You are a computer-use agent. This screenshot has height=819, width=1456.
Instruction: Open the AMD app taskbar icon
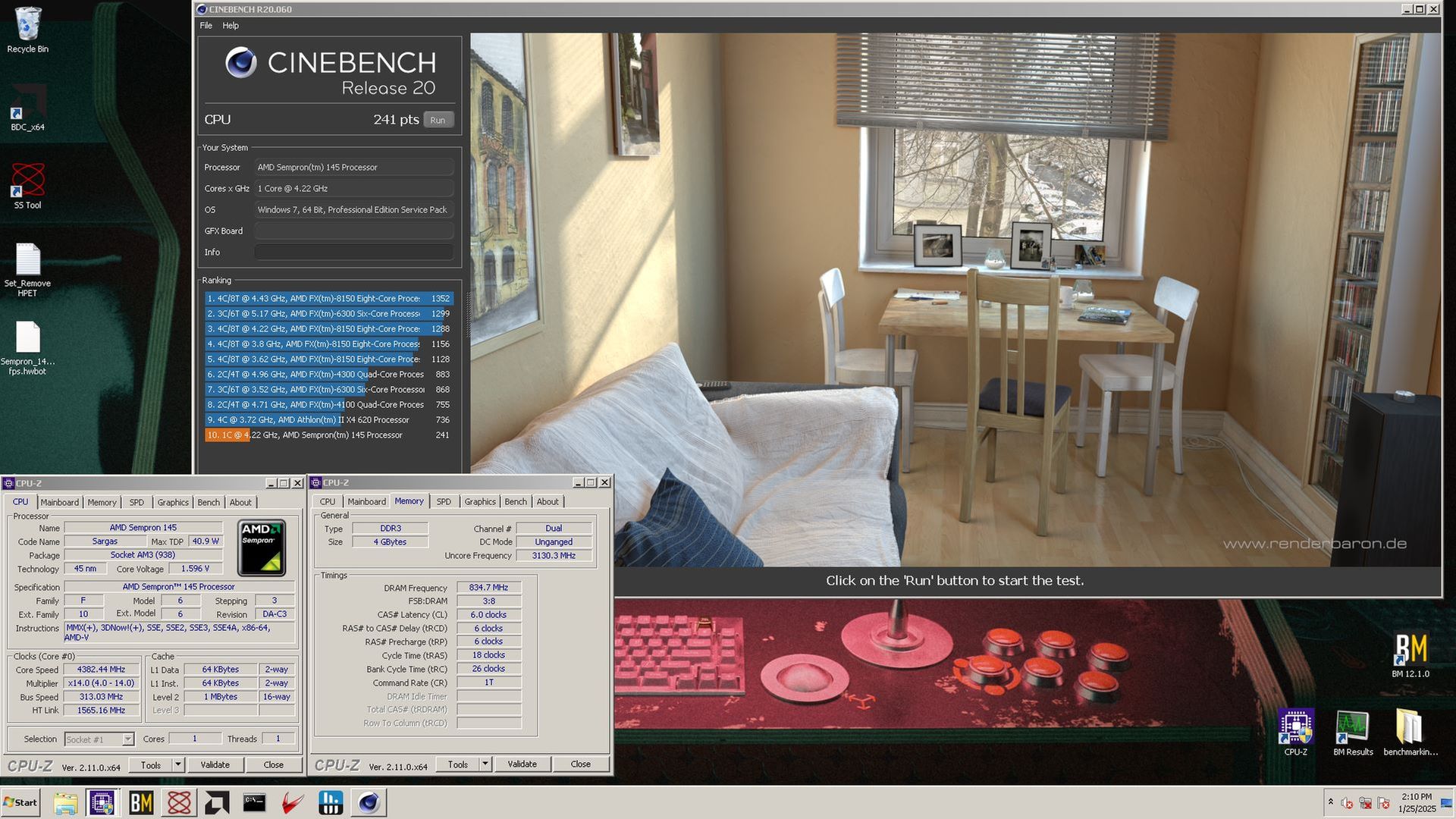coord(217,802)
